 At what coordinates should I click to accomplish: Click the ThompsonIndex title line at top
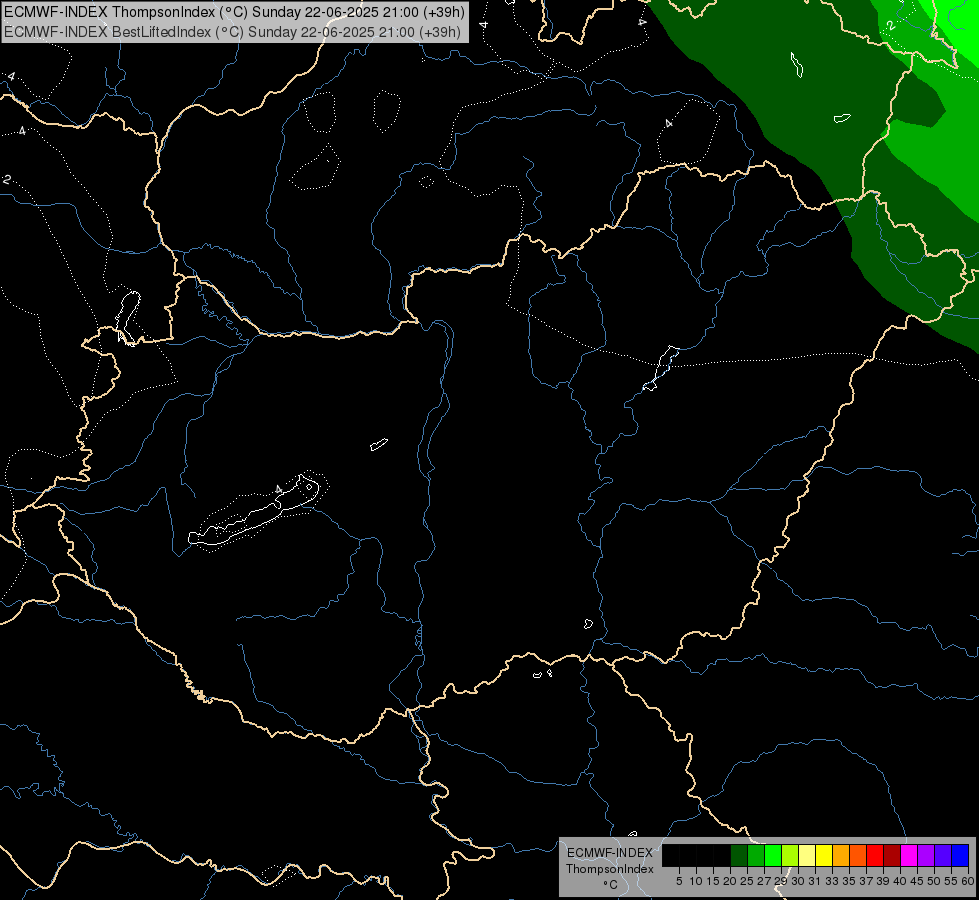235,12
